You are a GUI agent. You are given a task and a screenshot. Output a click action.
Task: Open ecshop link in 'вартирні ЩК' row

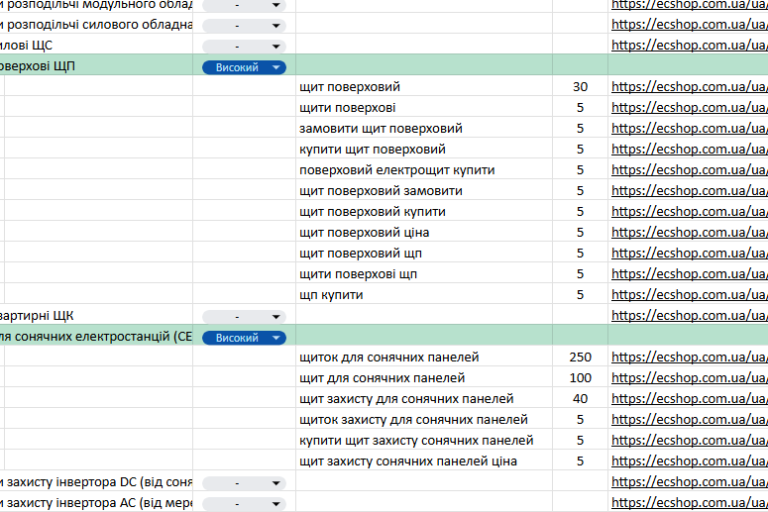click(x=689, y=316)
